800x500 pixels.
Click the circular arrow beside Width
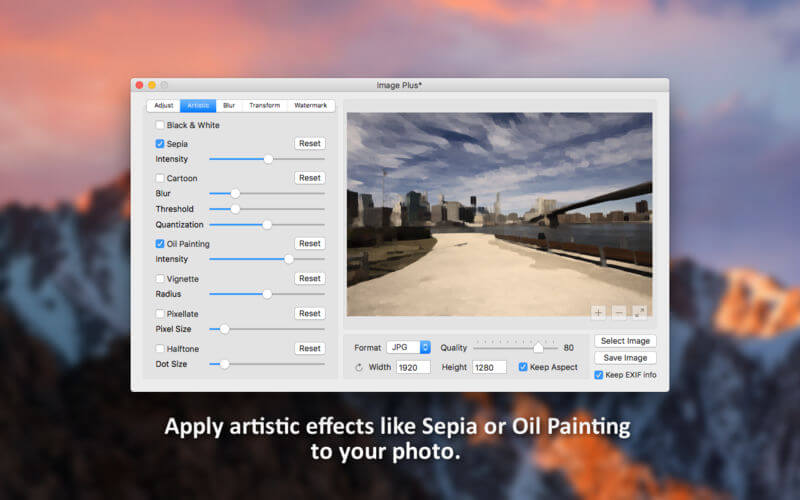click(x=359, y=367)
